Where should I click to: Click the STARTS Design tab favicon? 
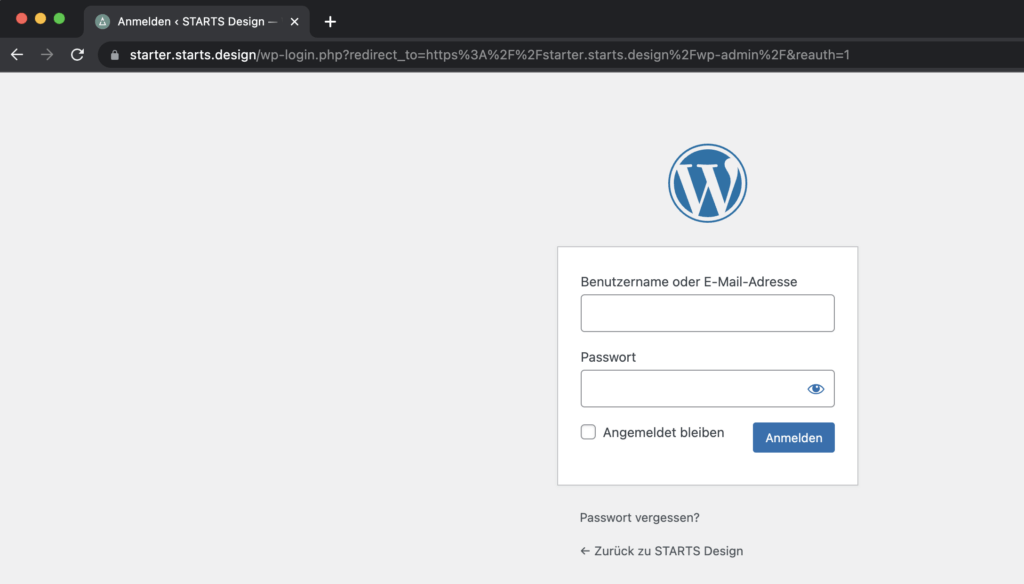(102, 21)
